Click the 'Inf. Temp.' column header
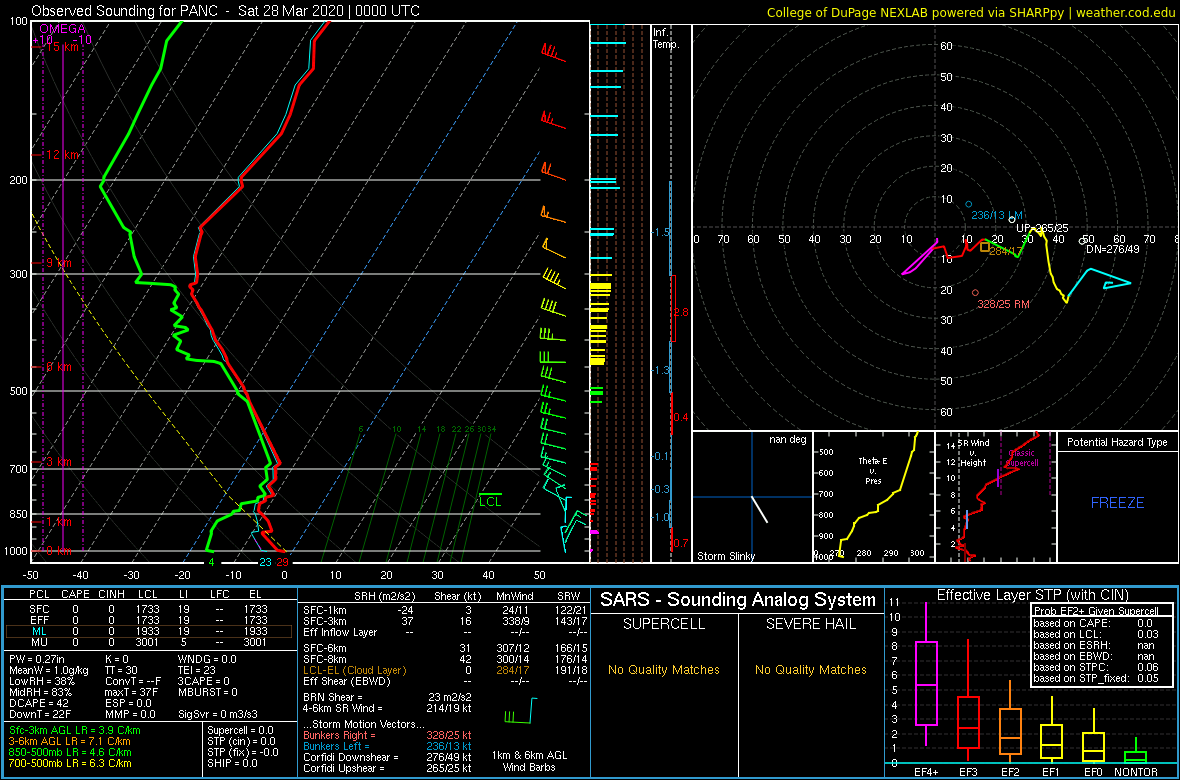 point(667,38)
